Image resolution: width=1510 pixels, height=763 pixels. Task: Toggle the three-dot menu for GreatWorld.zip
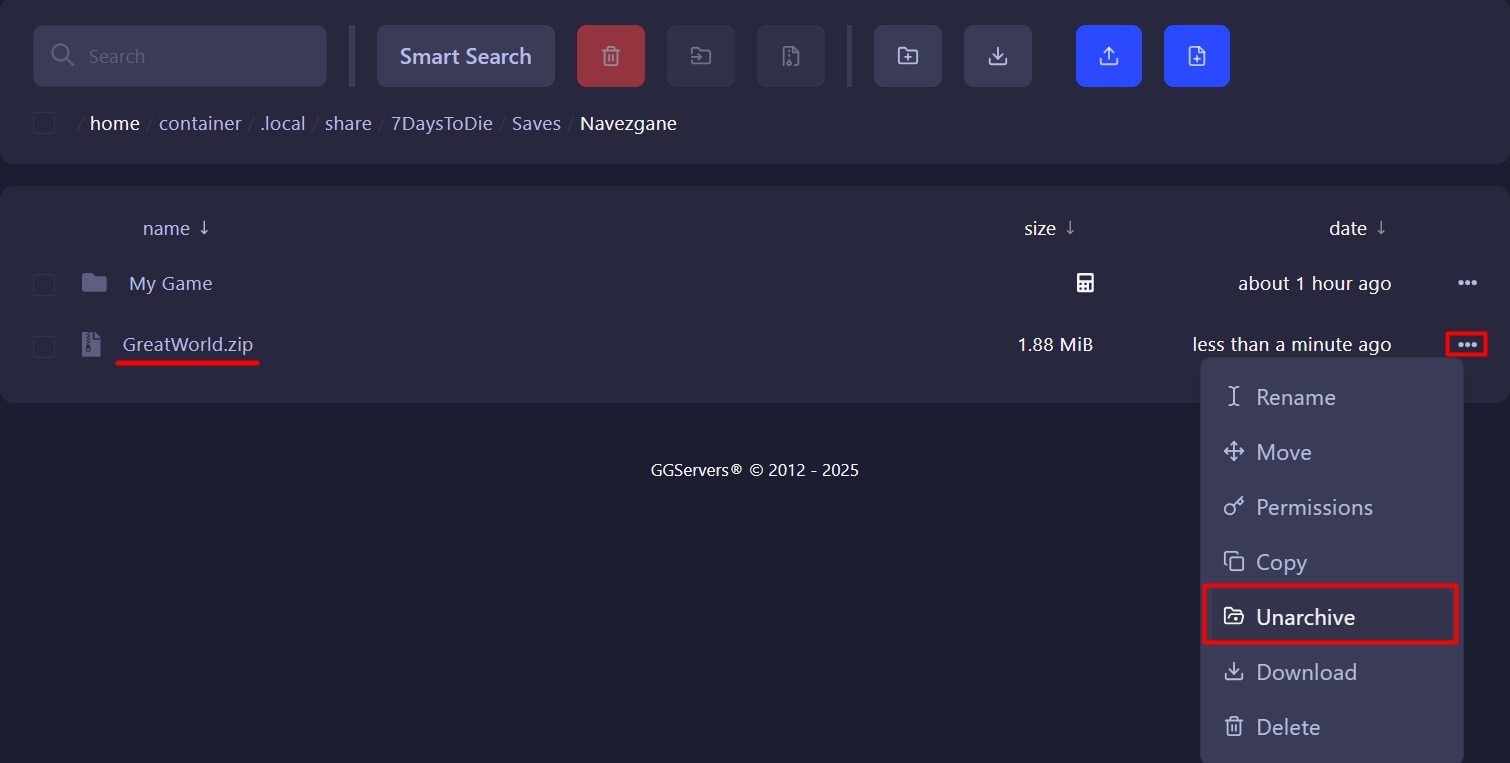[x=1466, y=344]
